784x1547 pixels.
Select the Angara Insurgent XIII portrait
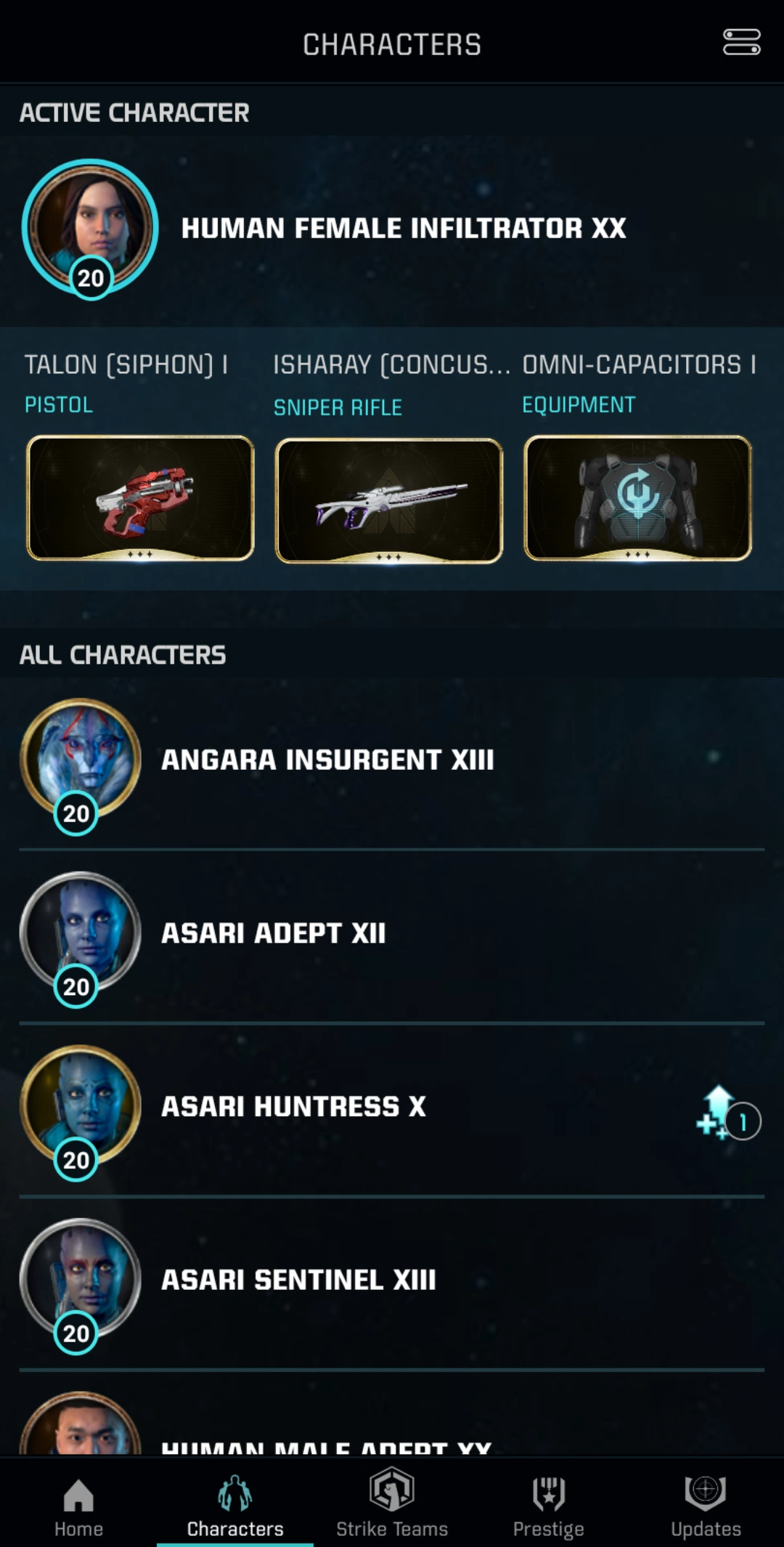[80, 764]
